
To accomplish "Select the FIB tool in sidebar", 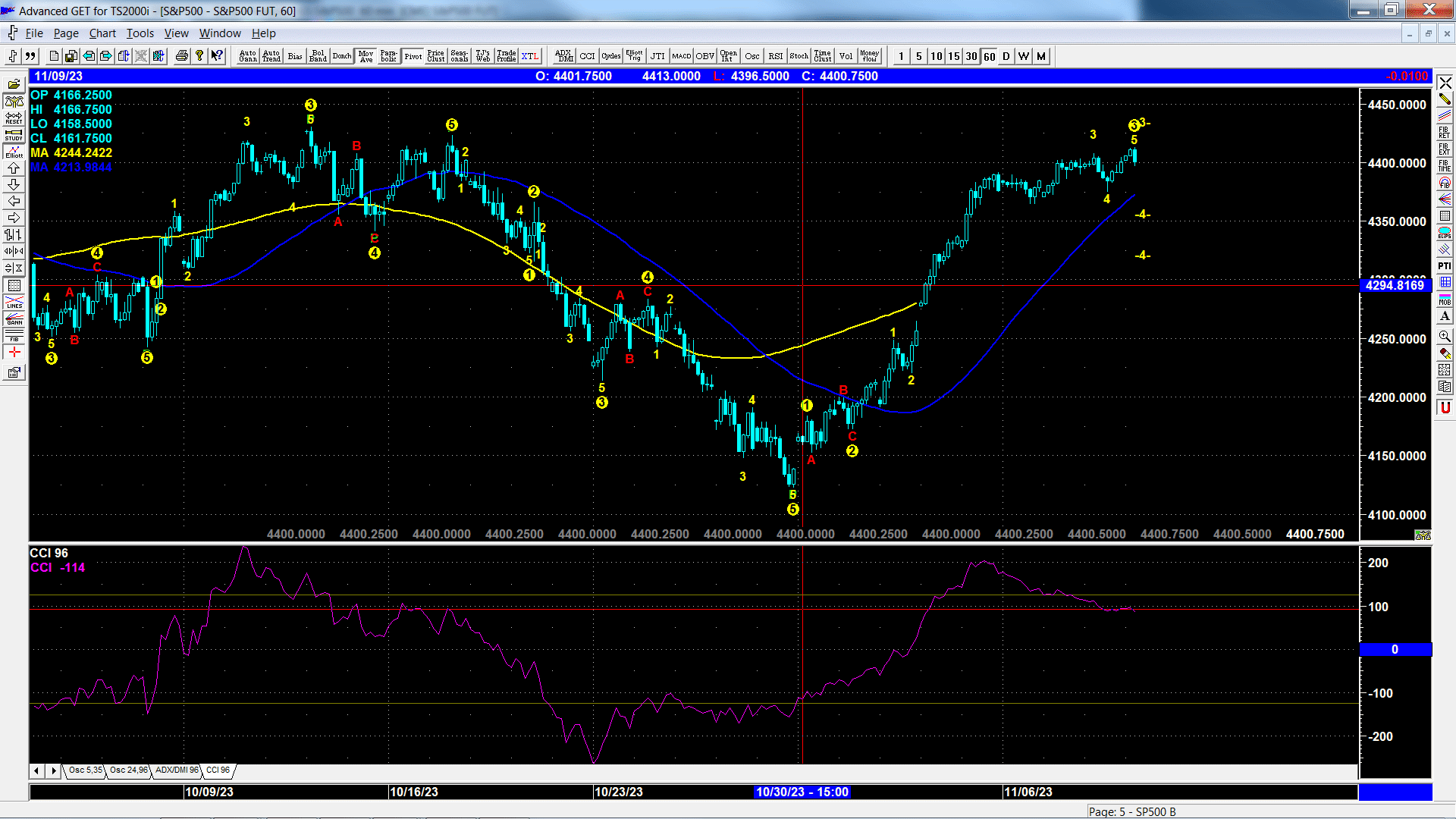I will click(x=14, y=334).
